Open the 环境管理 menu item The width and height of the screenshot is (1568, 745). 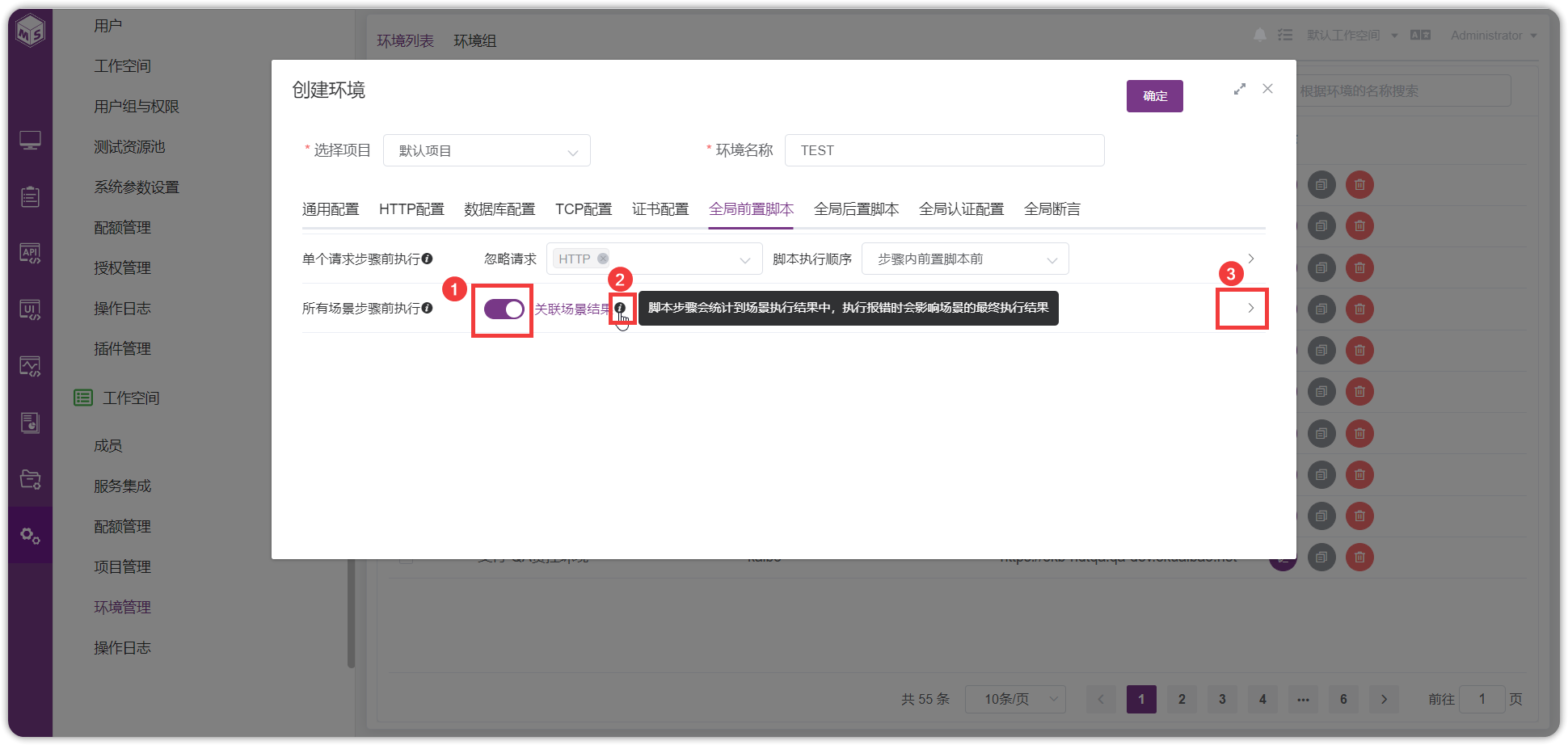tap(122, 607)
